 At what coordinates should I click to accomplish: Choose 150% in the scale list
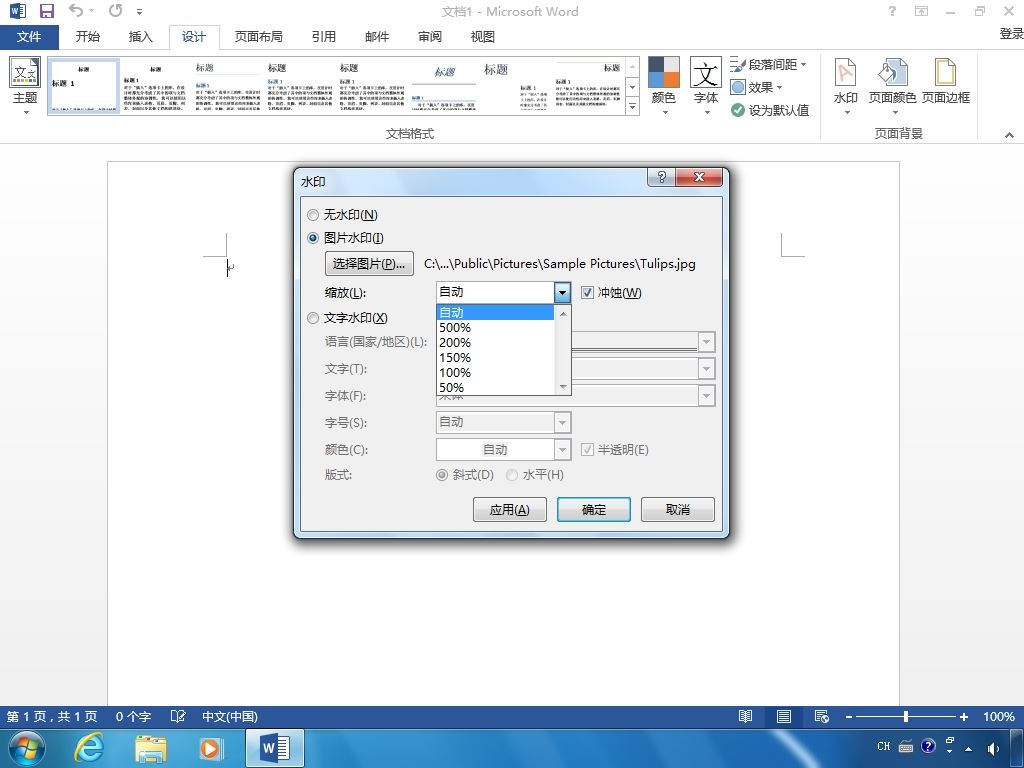496,358
